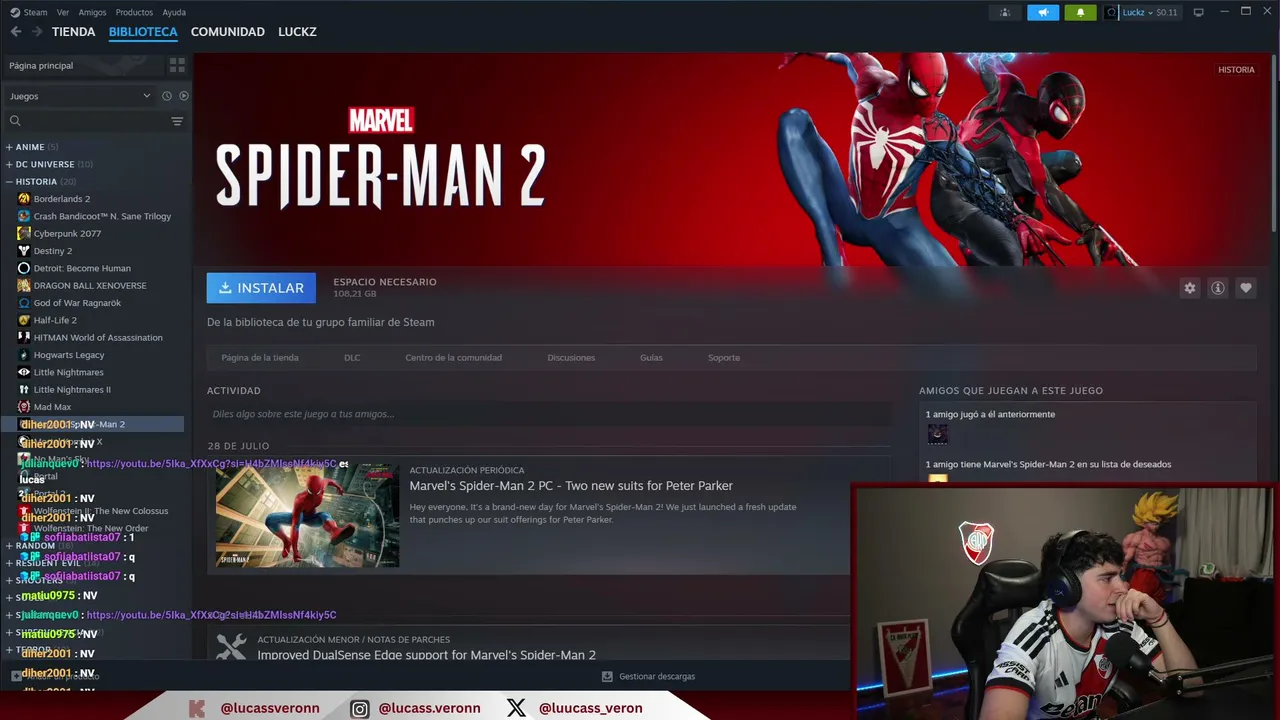The image size is (1280, 720).
Task: Open the Soporte link
Action: coord(724,357)
